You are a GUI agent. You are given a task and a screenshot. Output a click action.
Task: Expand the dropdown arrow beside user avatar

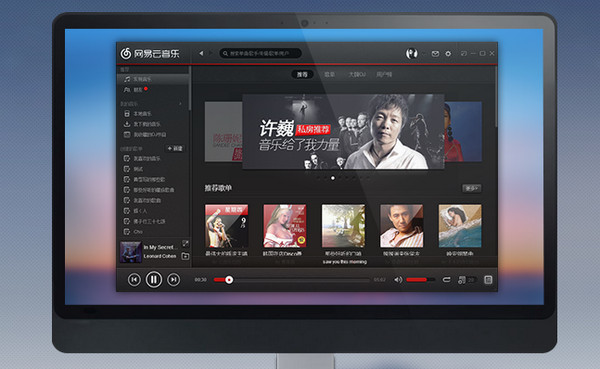(423, 54)
